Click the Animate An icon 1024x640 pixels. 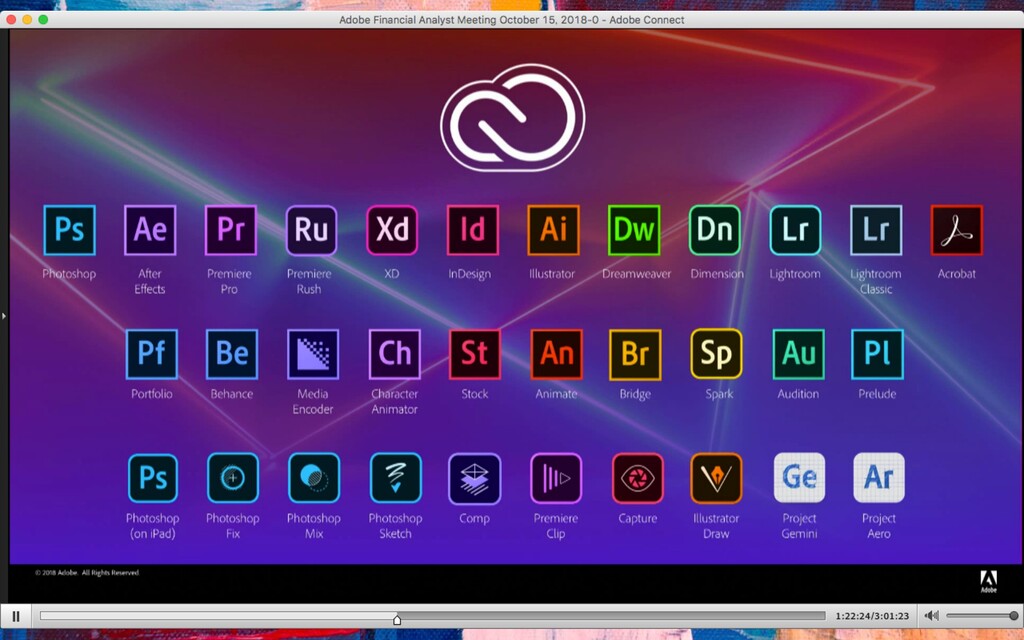pyautogui.click(x=556, y=354)
